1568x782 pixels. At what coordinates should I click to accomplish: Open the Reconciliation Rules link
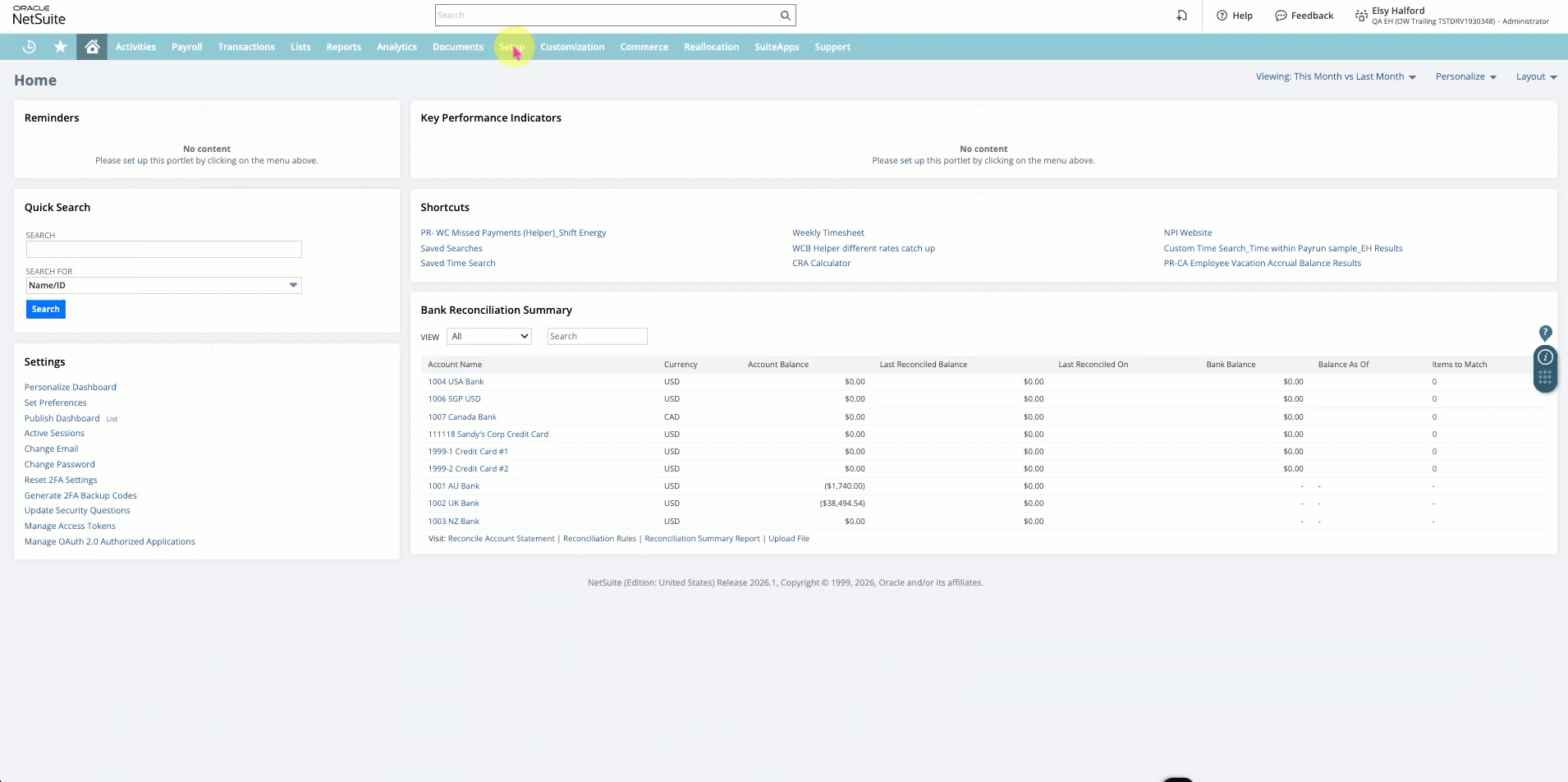599,538
